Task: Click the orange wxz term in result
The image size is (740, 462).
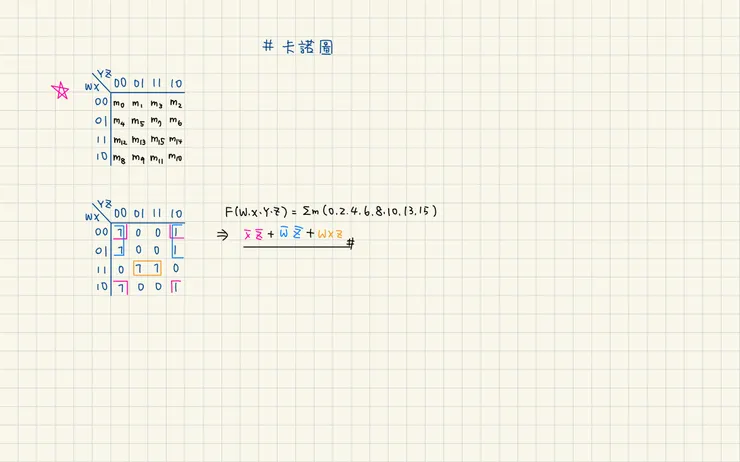Action: coord(330,234)
